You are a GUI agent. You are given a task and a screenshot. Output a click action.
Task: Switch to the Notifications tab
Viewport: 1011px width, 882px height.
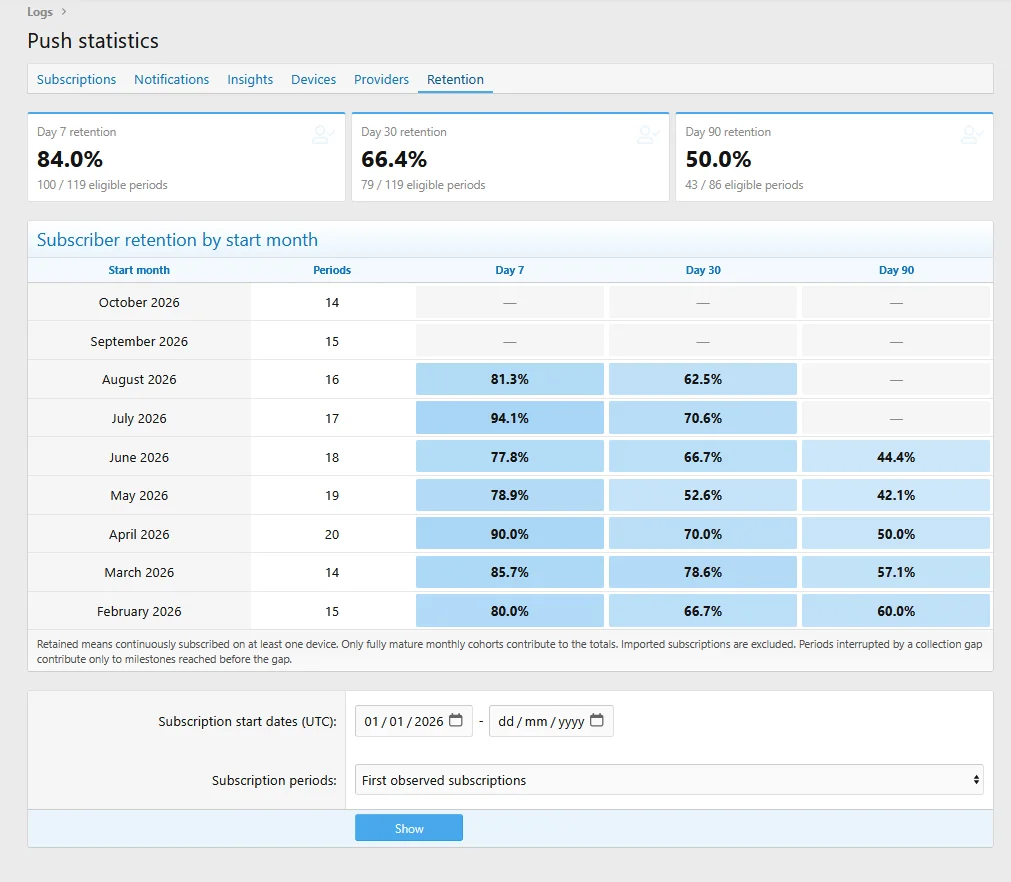coord(172,79)
